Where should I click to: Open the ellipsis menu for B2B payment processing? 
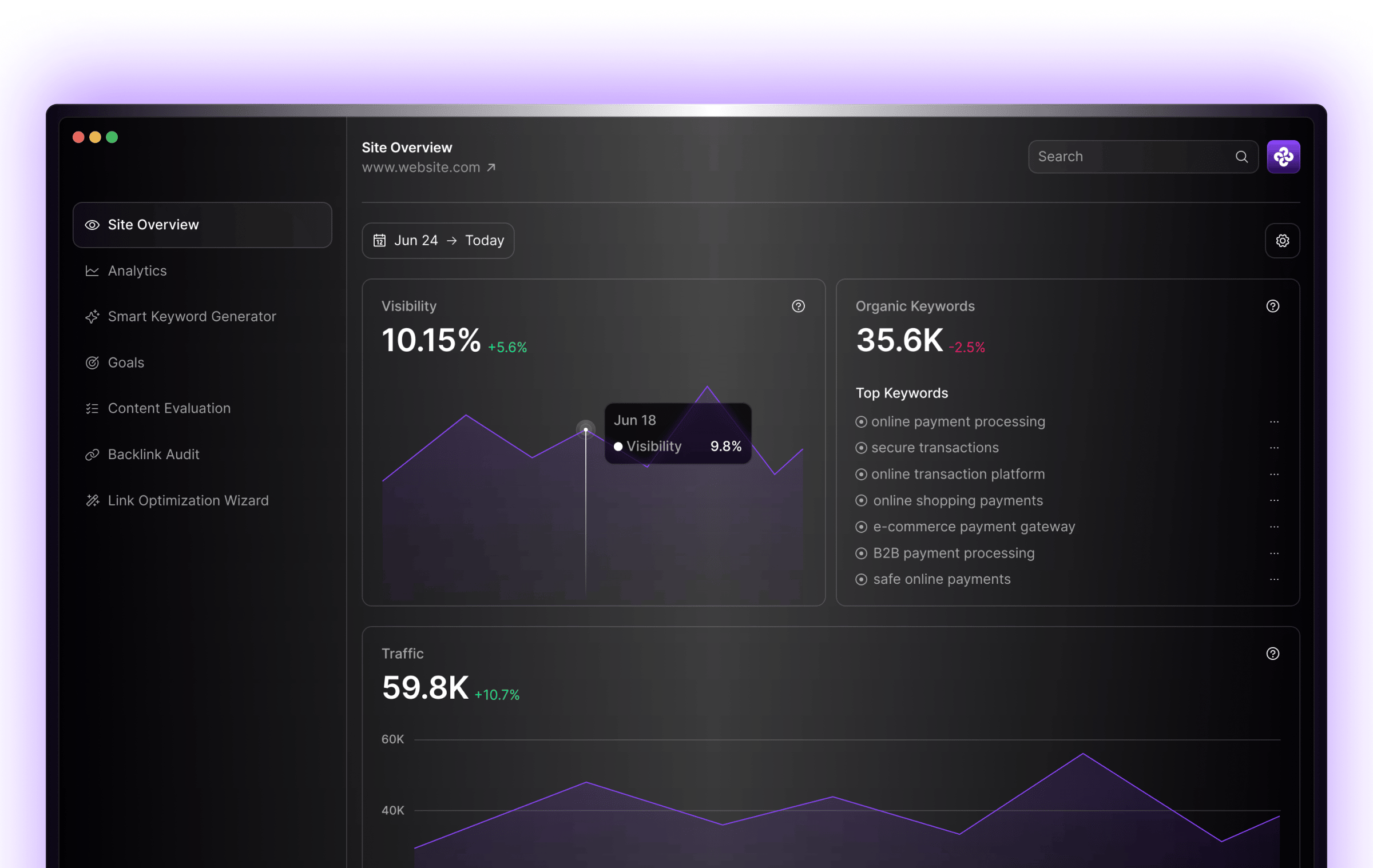click(1275, 553)
